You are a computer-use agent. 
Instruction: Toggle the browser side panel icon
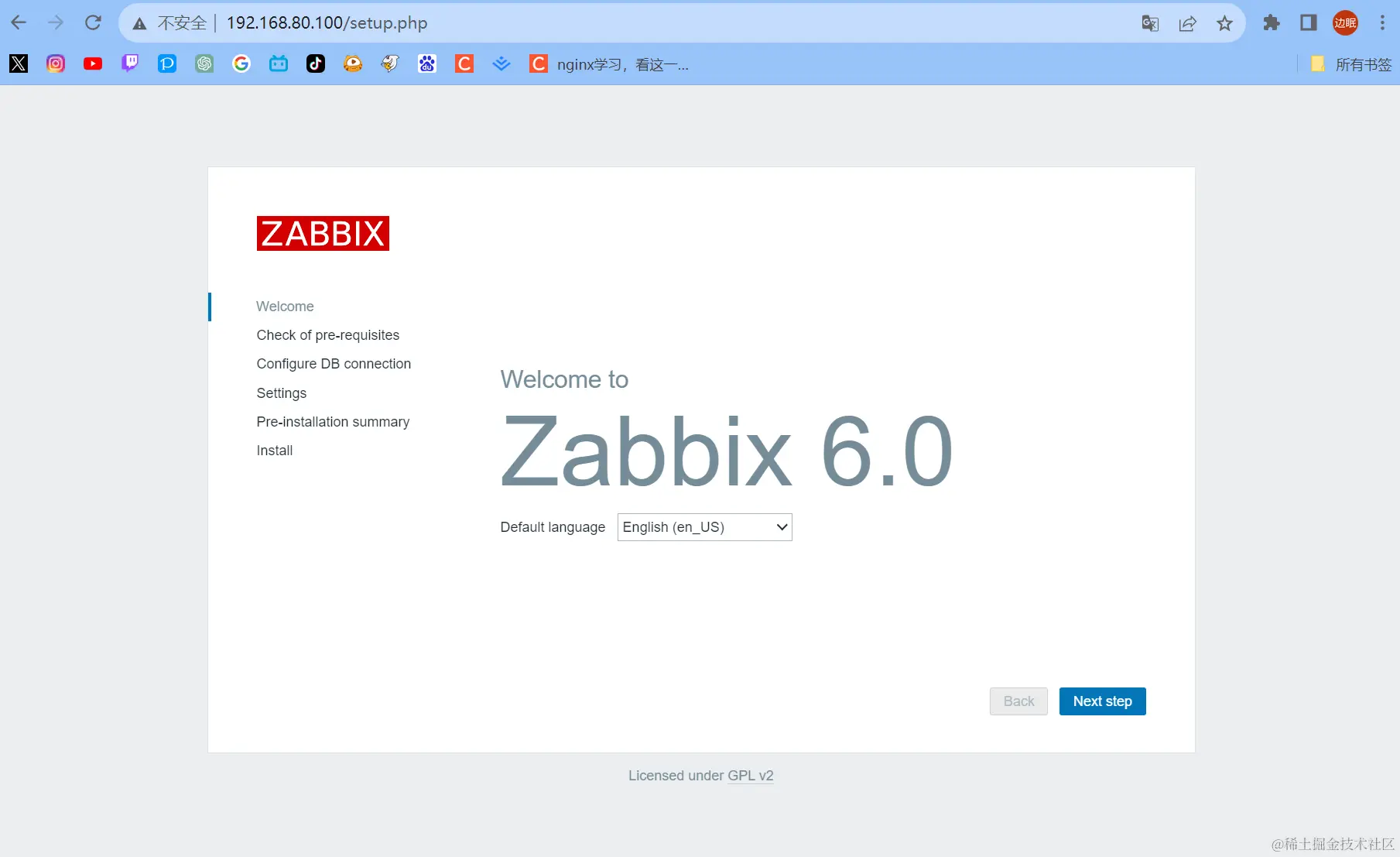point(1309,23)
